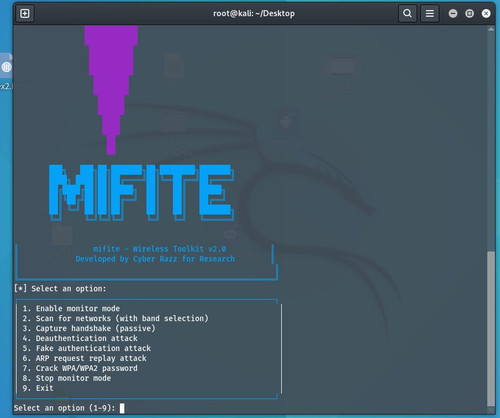Click the 'Capture handshake (passive)' line

coord(89,328)
